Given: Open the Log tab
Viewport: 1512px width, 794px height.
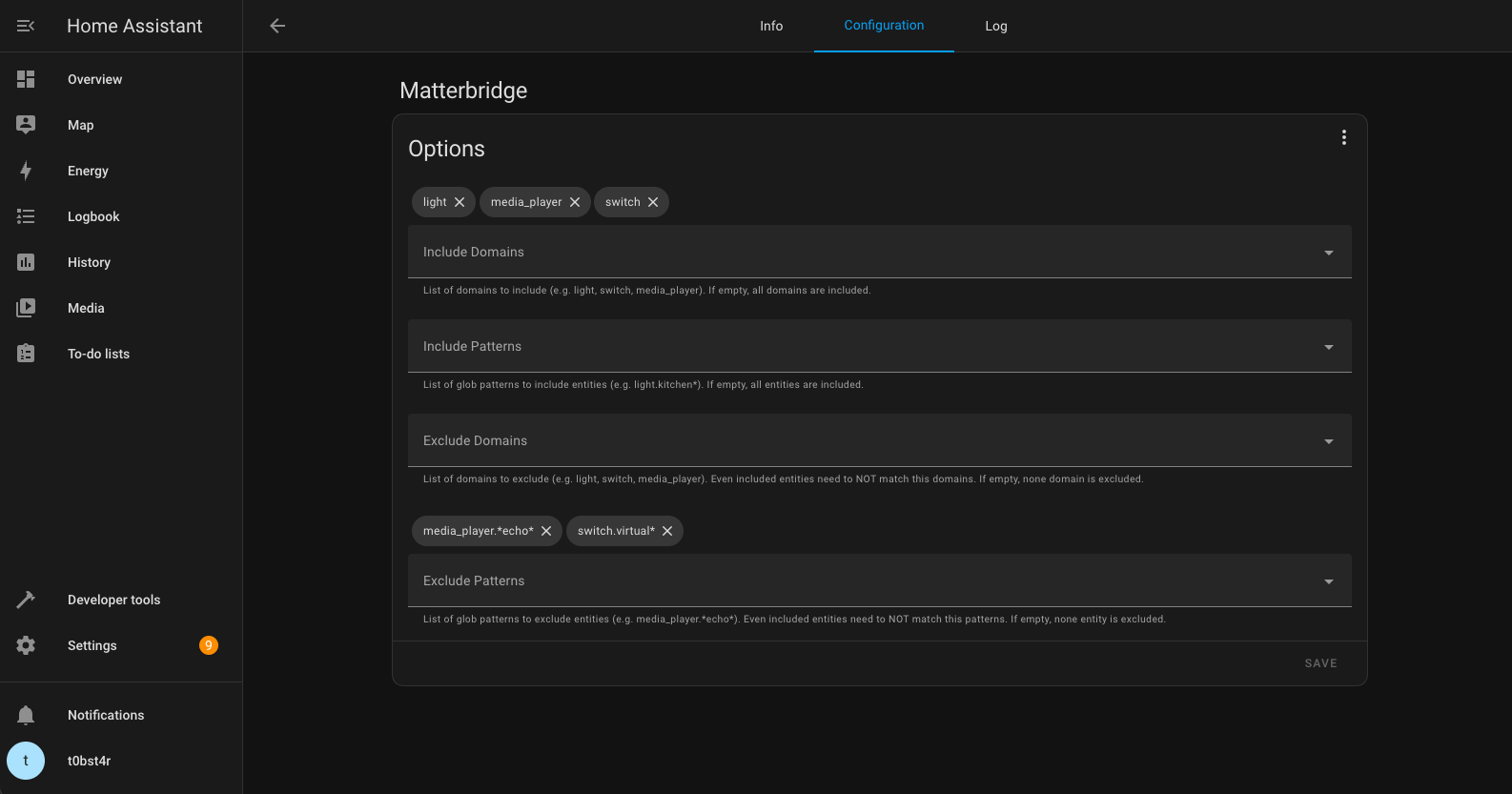Looking at the screenshot, I should click(996, 26).
